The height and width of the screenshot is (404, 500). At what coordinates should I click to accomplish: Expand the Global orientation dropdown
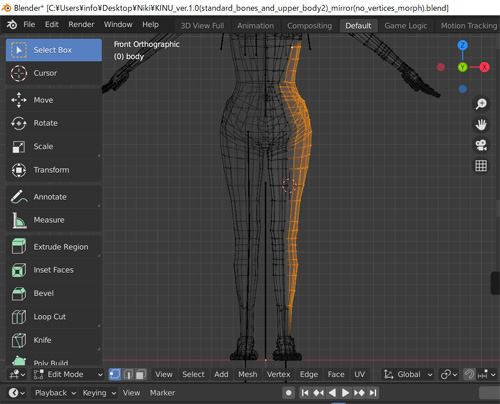coord(407,375)
